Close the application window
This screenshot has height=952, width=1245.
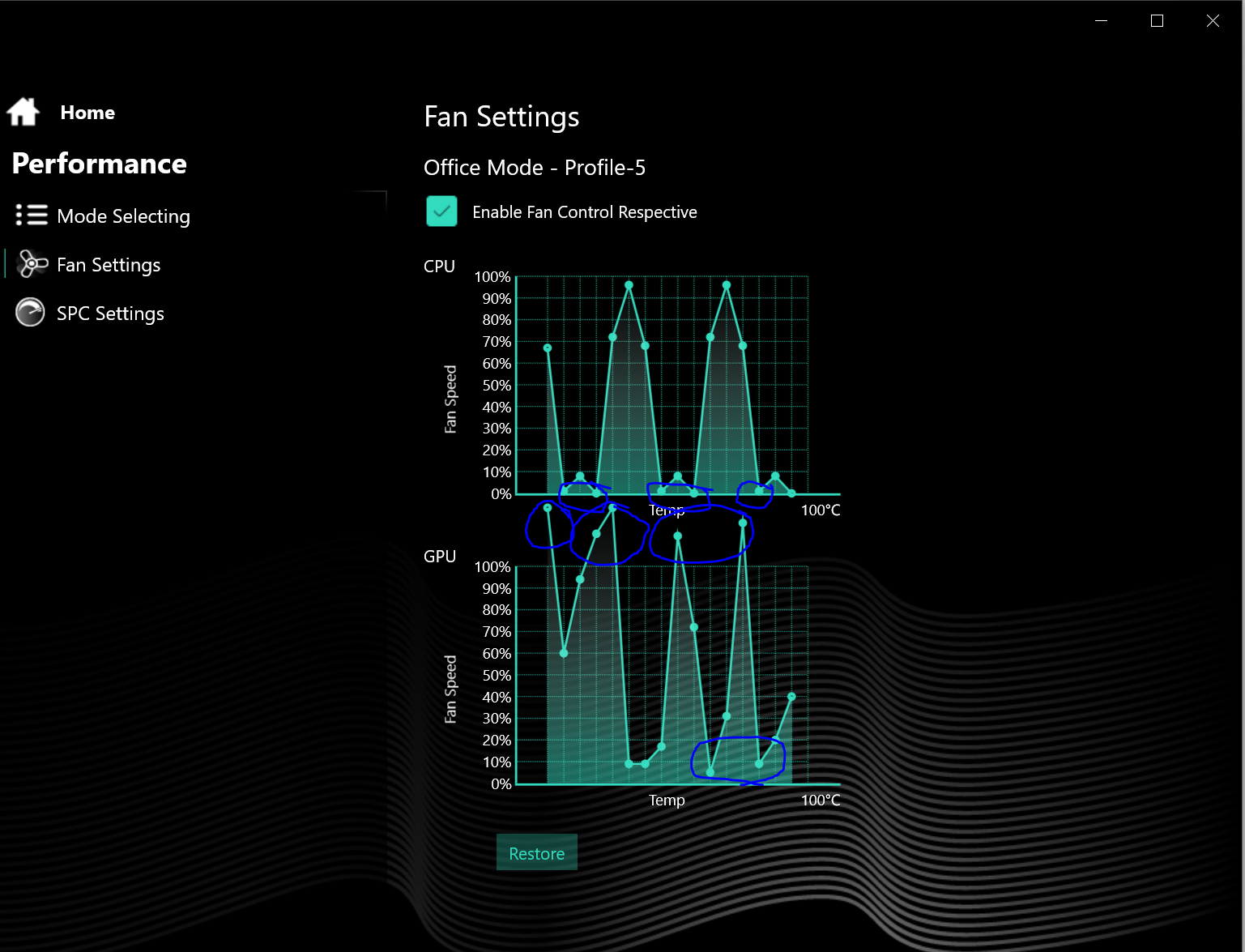pyautogui.click(x=1213, y=21)
